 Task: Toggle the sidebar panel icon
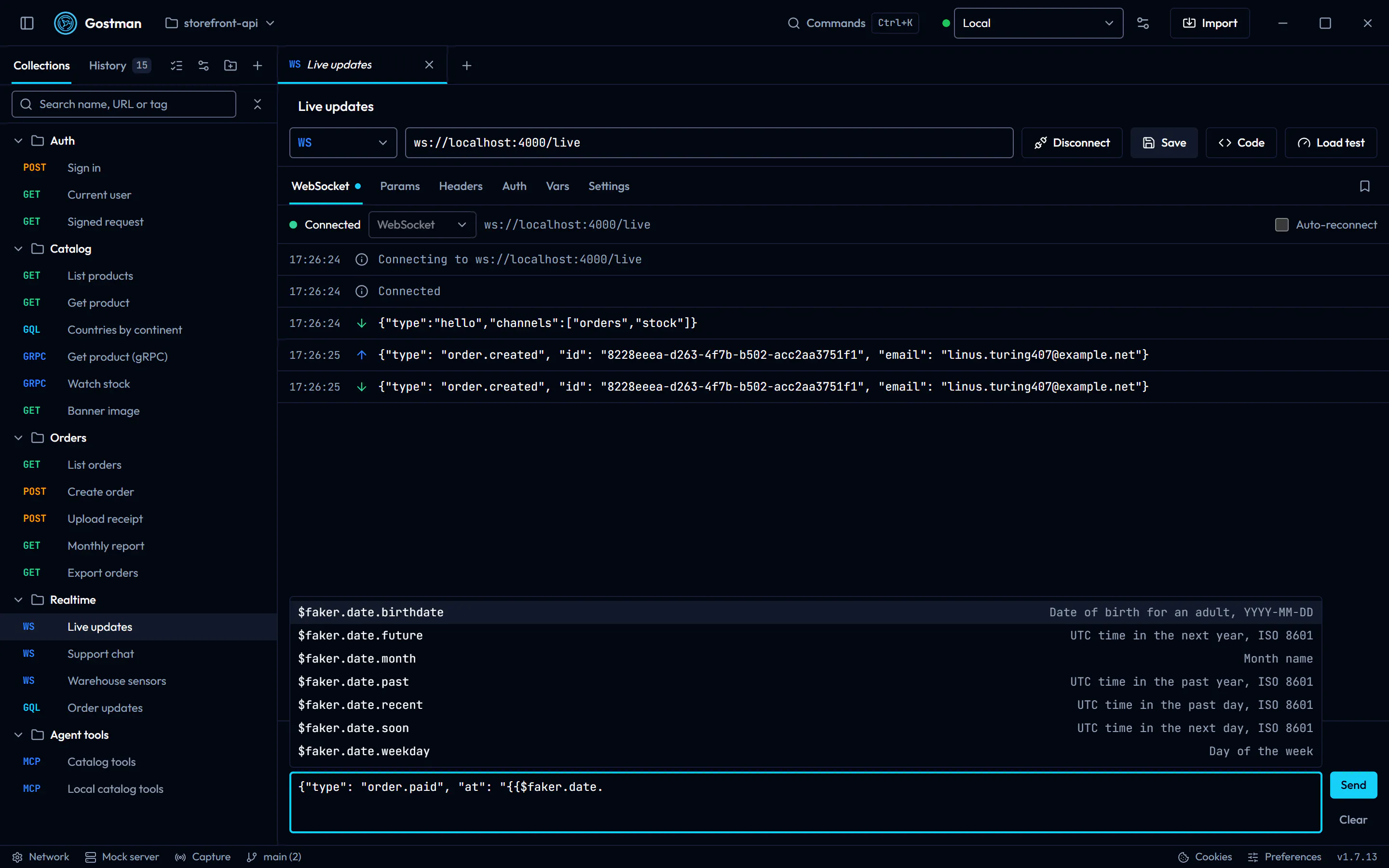pos(27,23)
